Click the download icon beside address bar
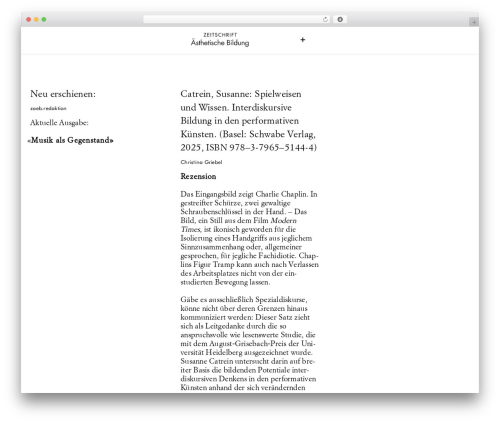 click(340, 20)
